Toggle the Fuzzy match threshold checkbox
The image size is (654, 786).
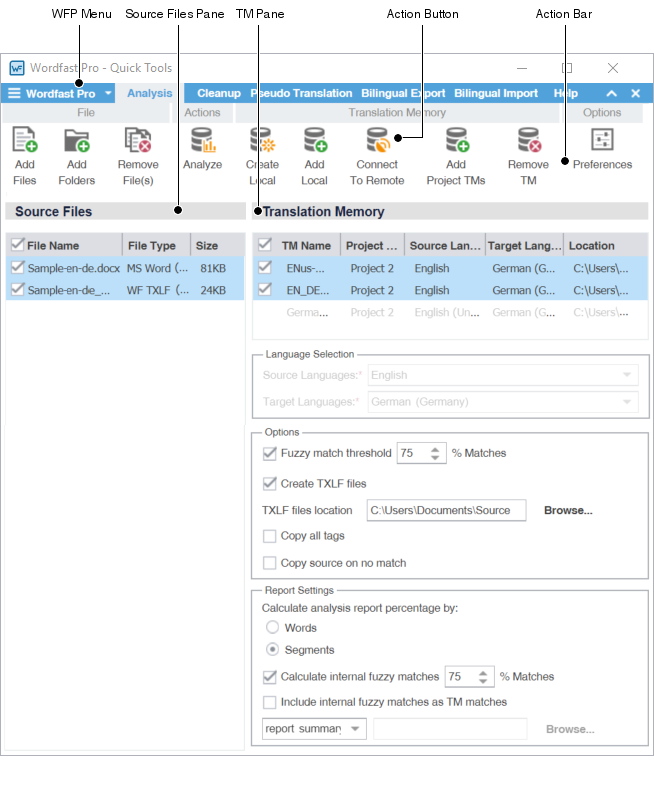(x=270, y=453)
